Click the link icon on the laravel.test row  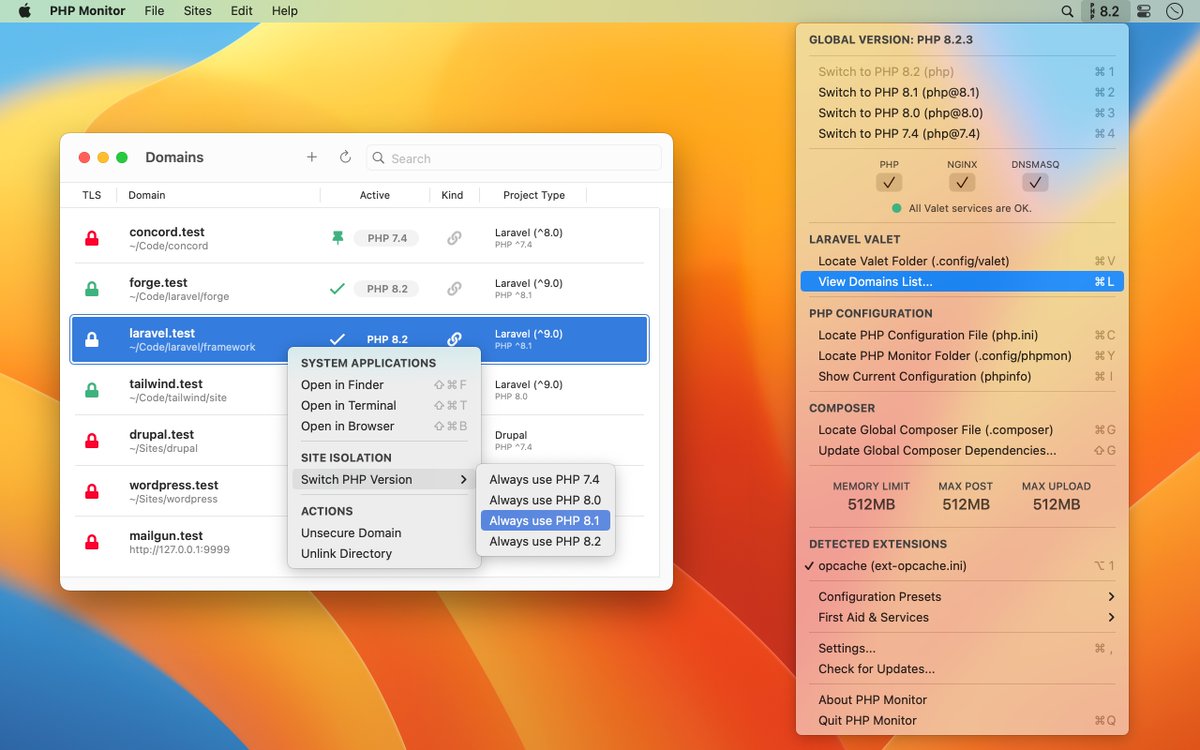[455, 339]
